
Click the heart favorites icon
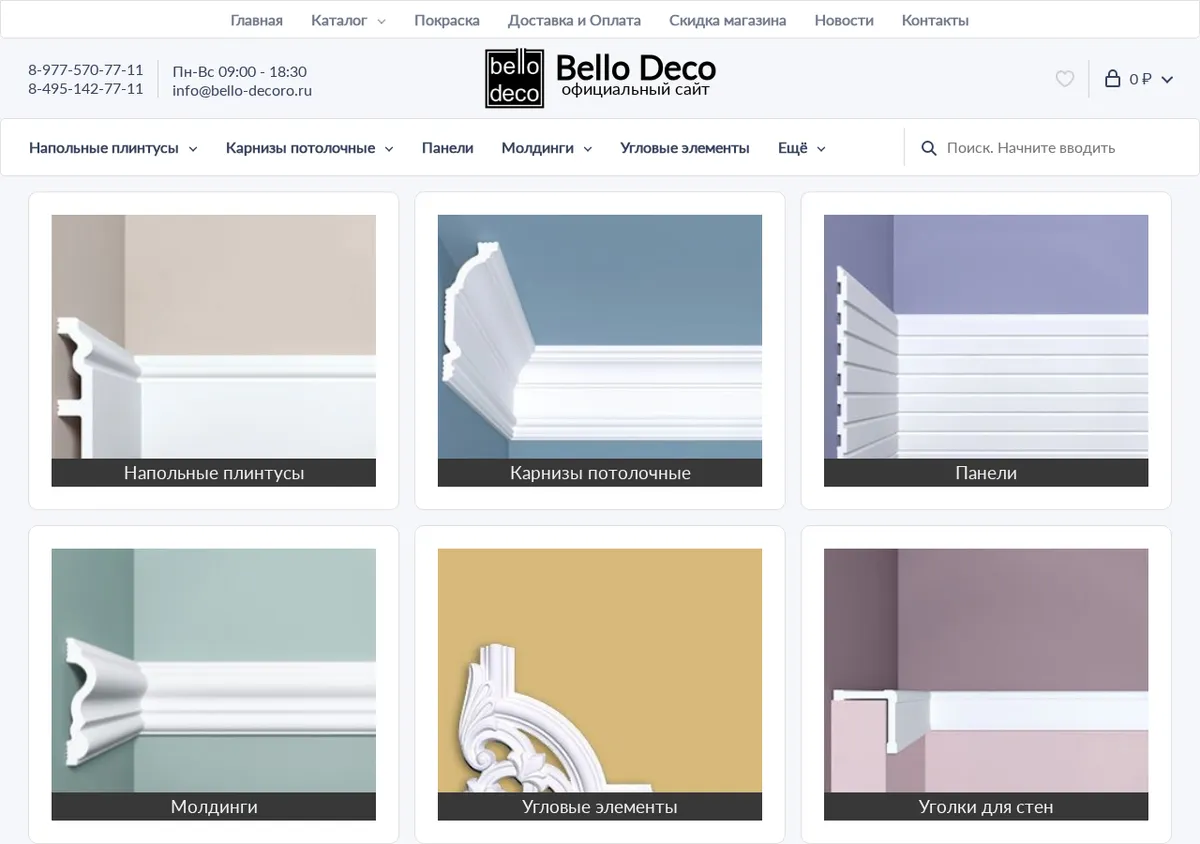pos(1065,79)
